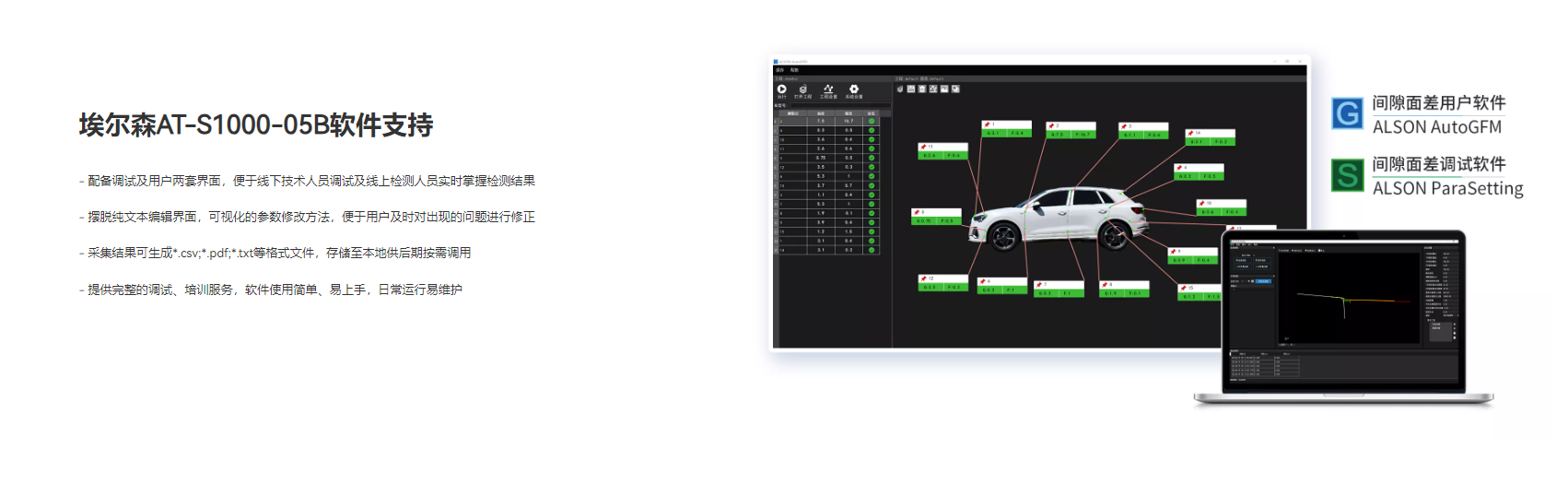Click the white car image in the AutoGFM view
The width and height of the screenshot is (1568, 485).
(1059, 219)
